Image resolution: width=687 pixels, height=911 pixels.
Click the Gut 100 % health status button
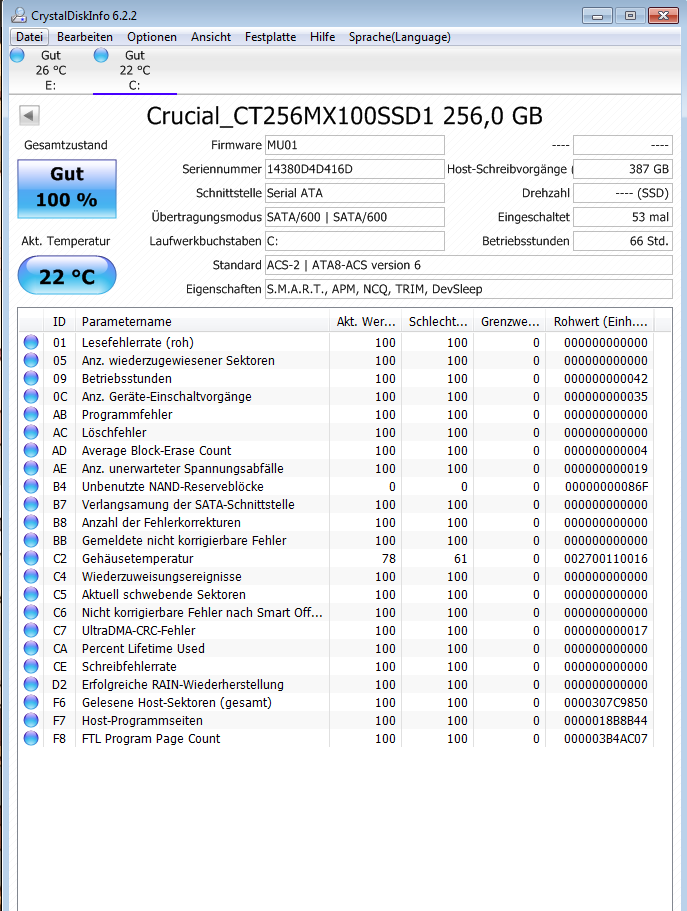[x=67, y=189]
